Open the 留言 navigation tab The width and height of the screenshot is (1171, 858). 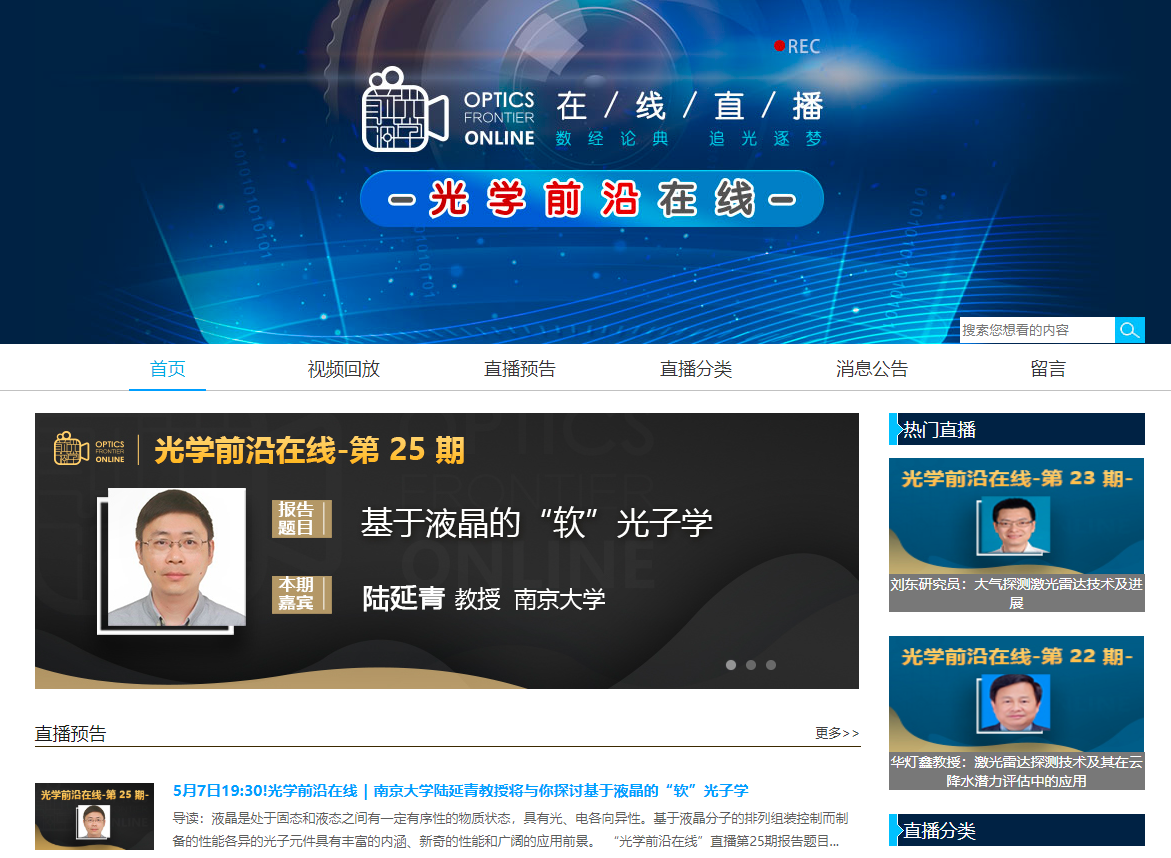1048,369
